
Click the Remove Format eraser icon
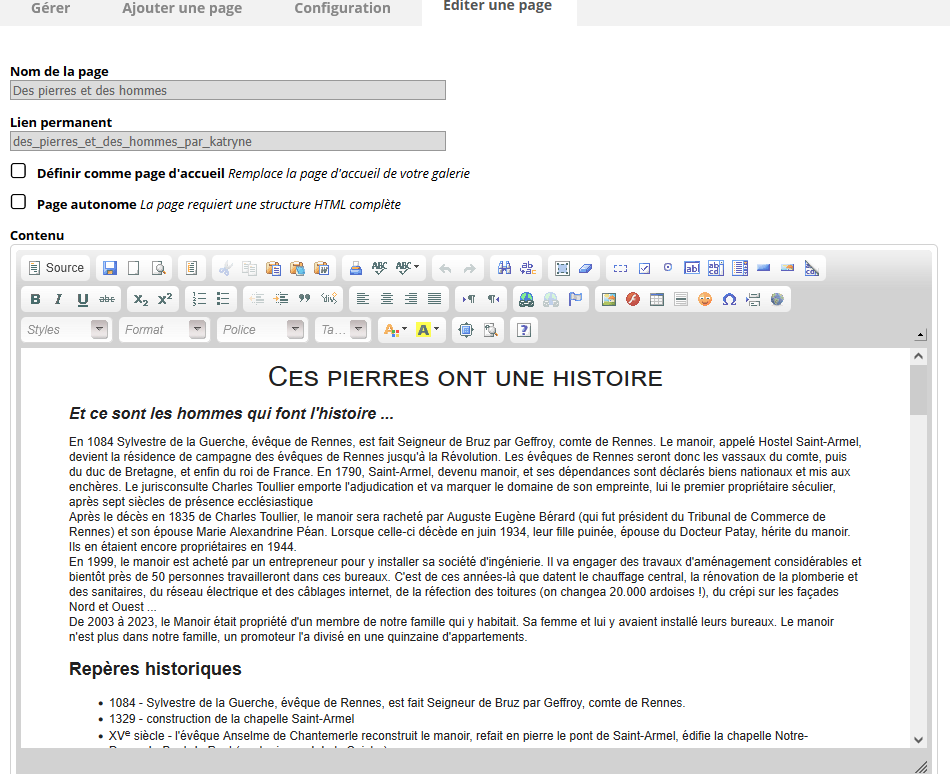click(x=586, y=268)
